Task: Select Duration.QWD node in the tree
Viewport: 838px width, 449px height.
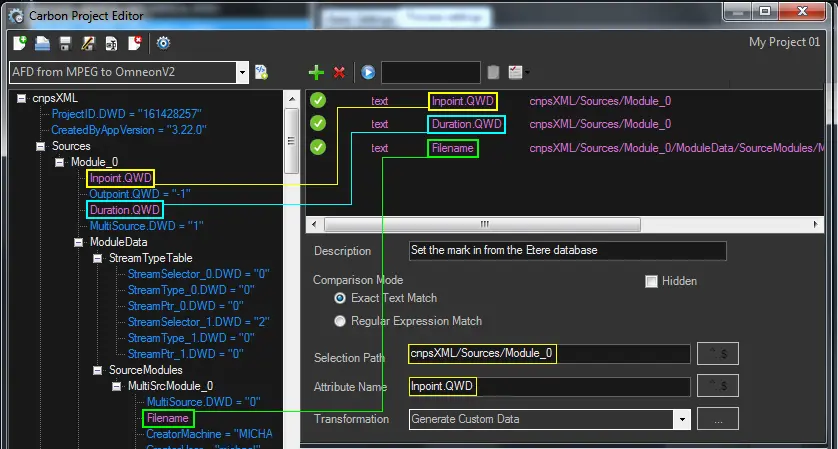Action: 124,210
